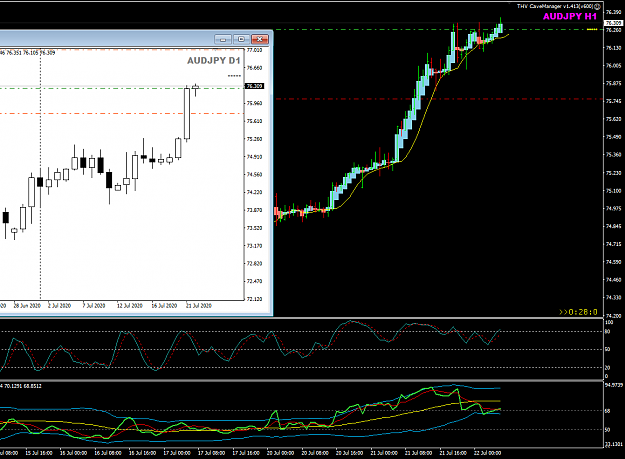Click the highlighted current price on H1 axis

pyautogui.click(x=613, y=24)
